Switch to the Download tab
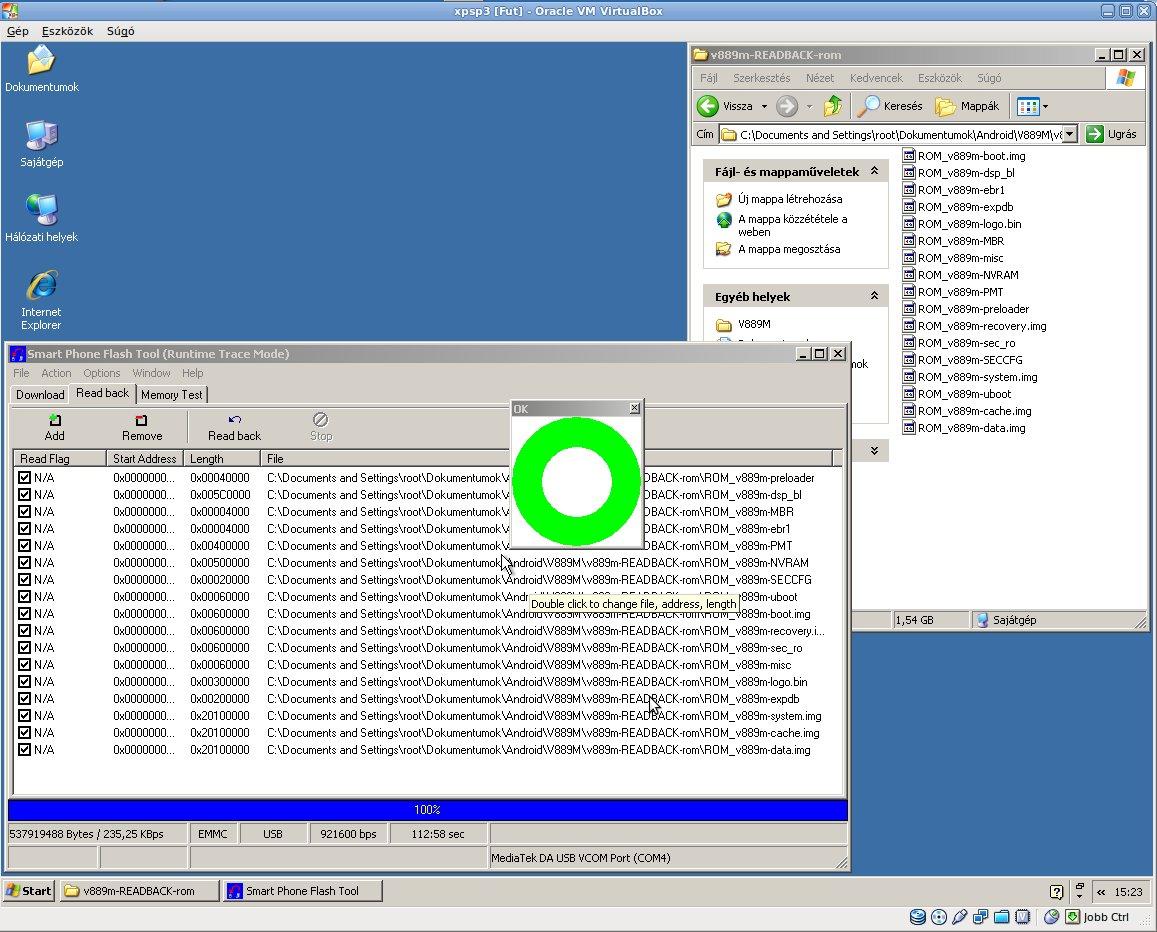The height and width of the screenshot is (932, 1157). [x=40, y=395]
